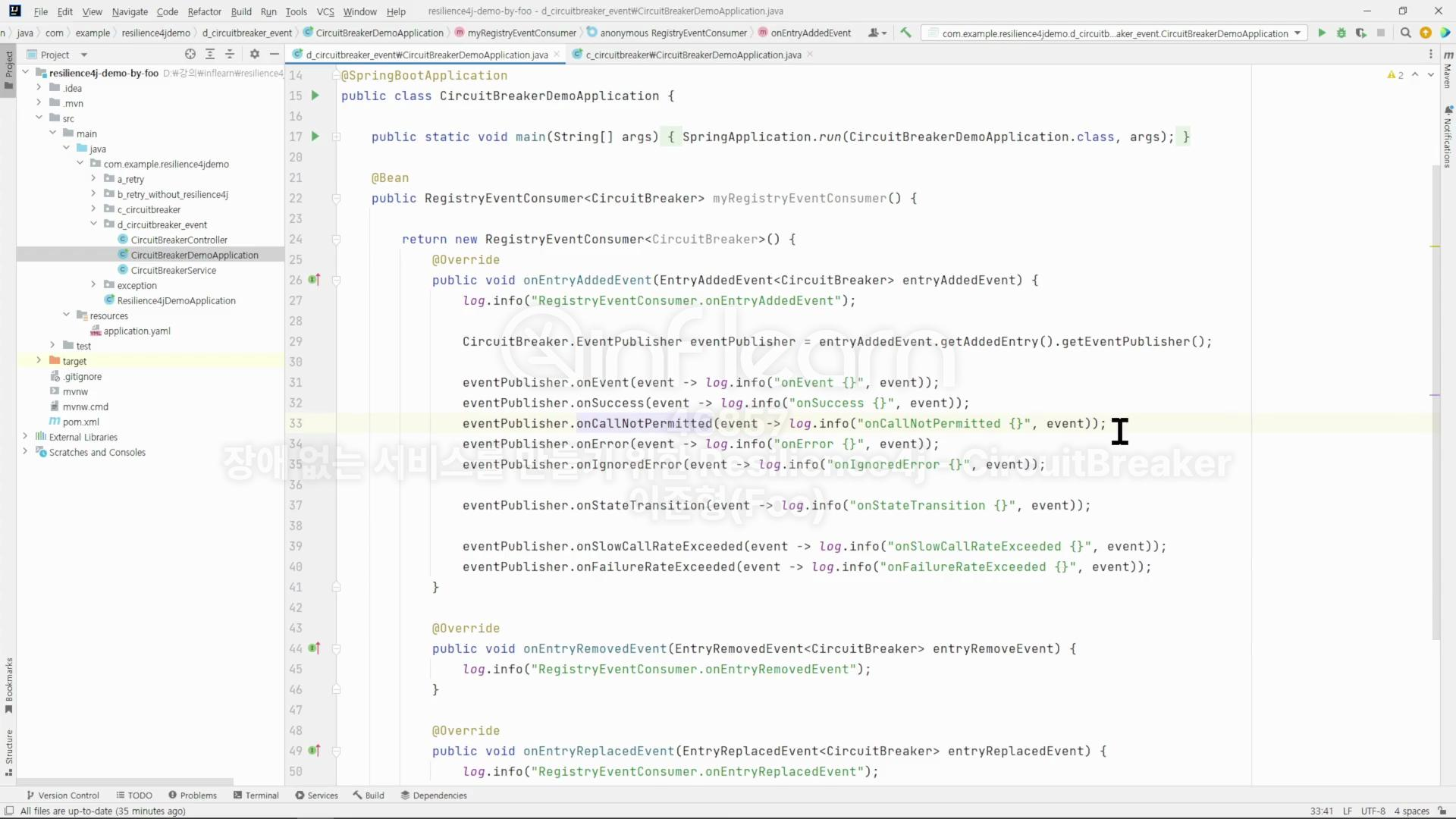Switch to c_circuitbreaker CircuitBreakerDemoApplication.java tab
The height and width of the screenshot is (819, 1456).
[x=692, y=55]
